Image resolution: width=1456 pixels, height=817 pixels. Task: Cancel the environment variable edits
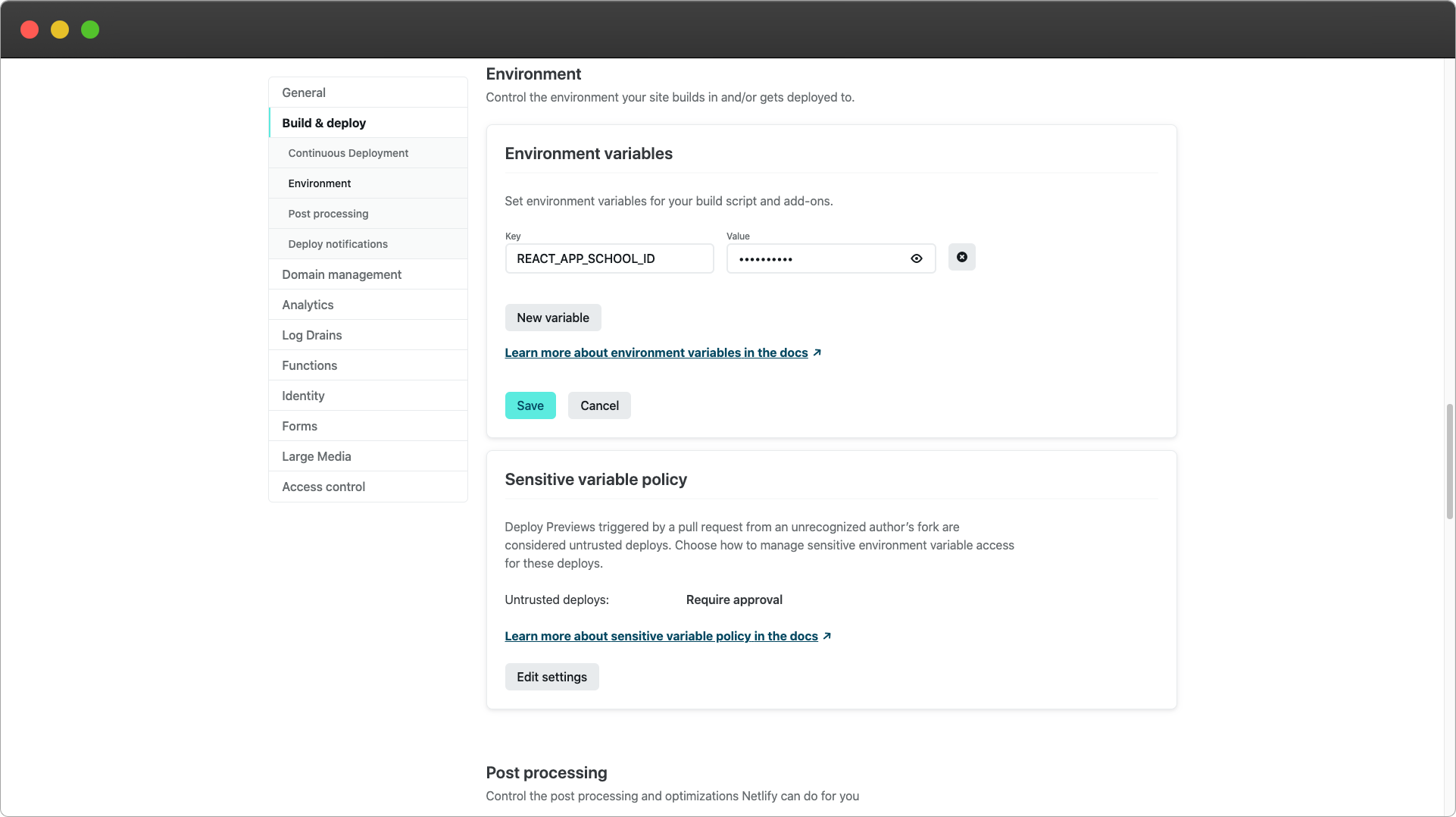[x=599, y=405]
